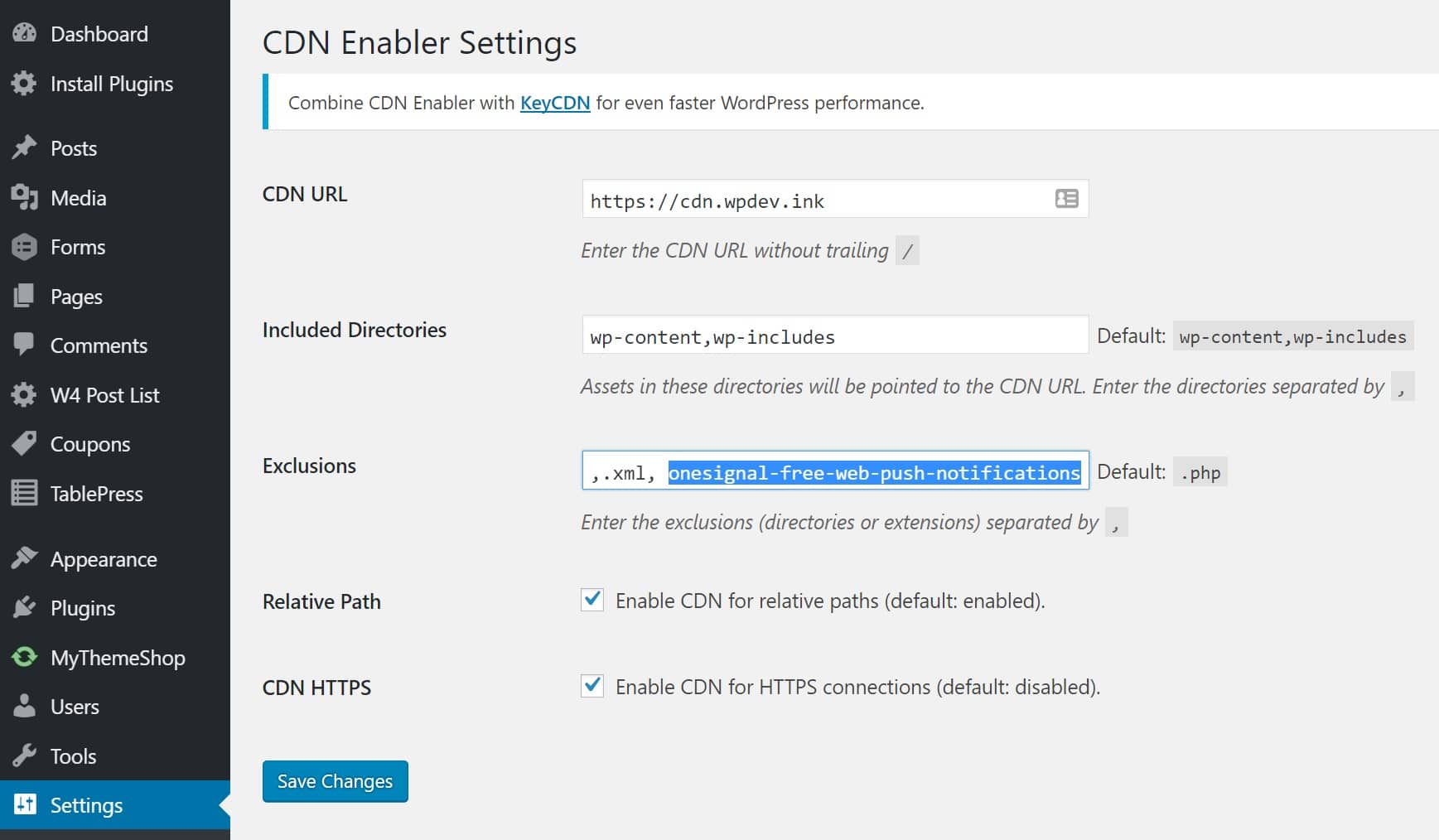Click the Coupons tag icon
Viewport: 1439px width, 840px height.
tap(24, 444)
